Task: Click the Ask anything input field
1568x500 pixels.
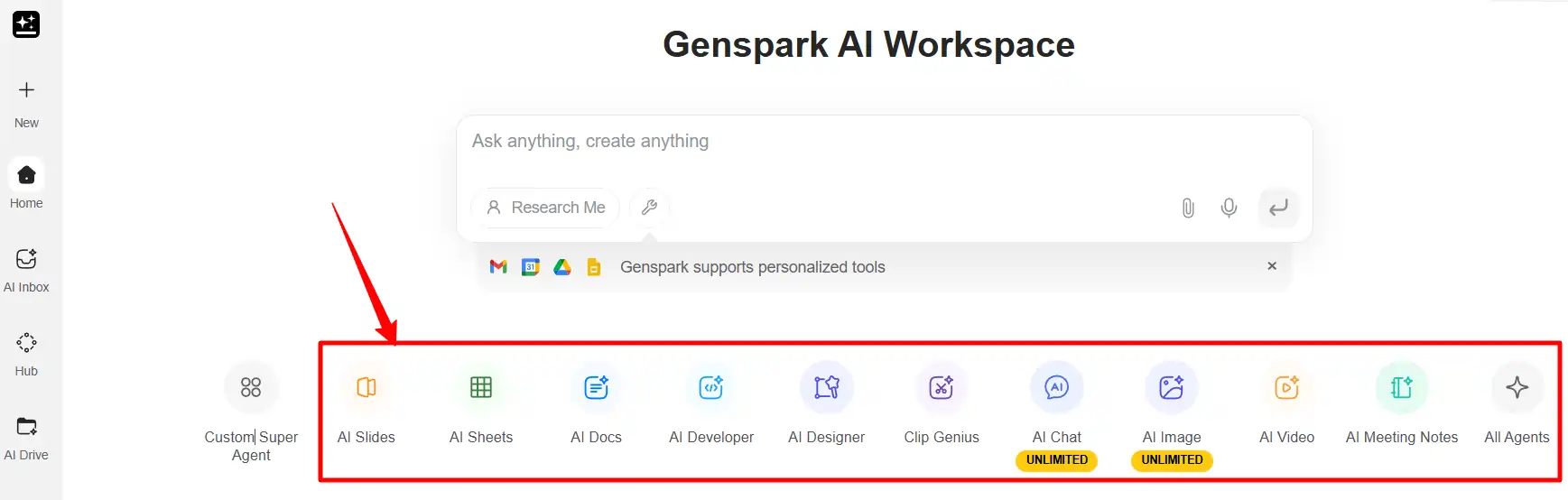Action: click(885, 142)
